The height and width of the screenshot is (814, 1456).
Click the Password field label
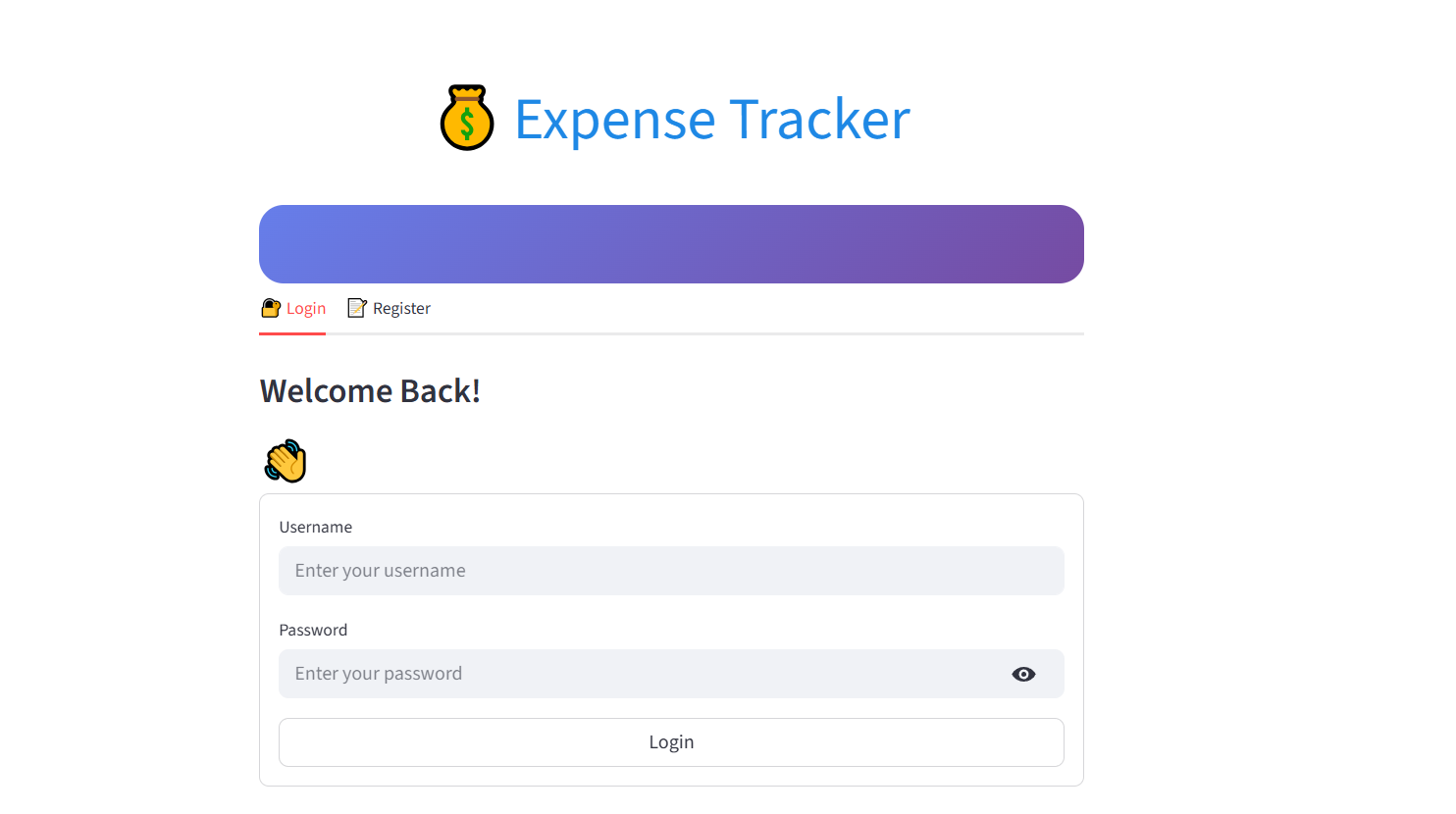pos(313,630)
